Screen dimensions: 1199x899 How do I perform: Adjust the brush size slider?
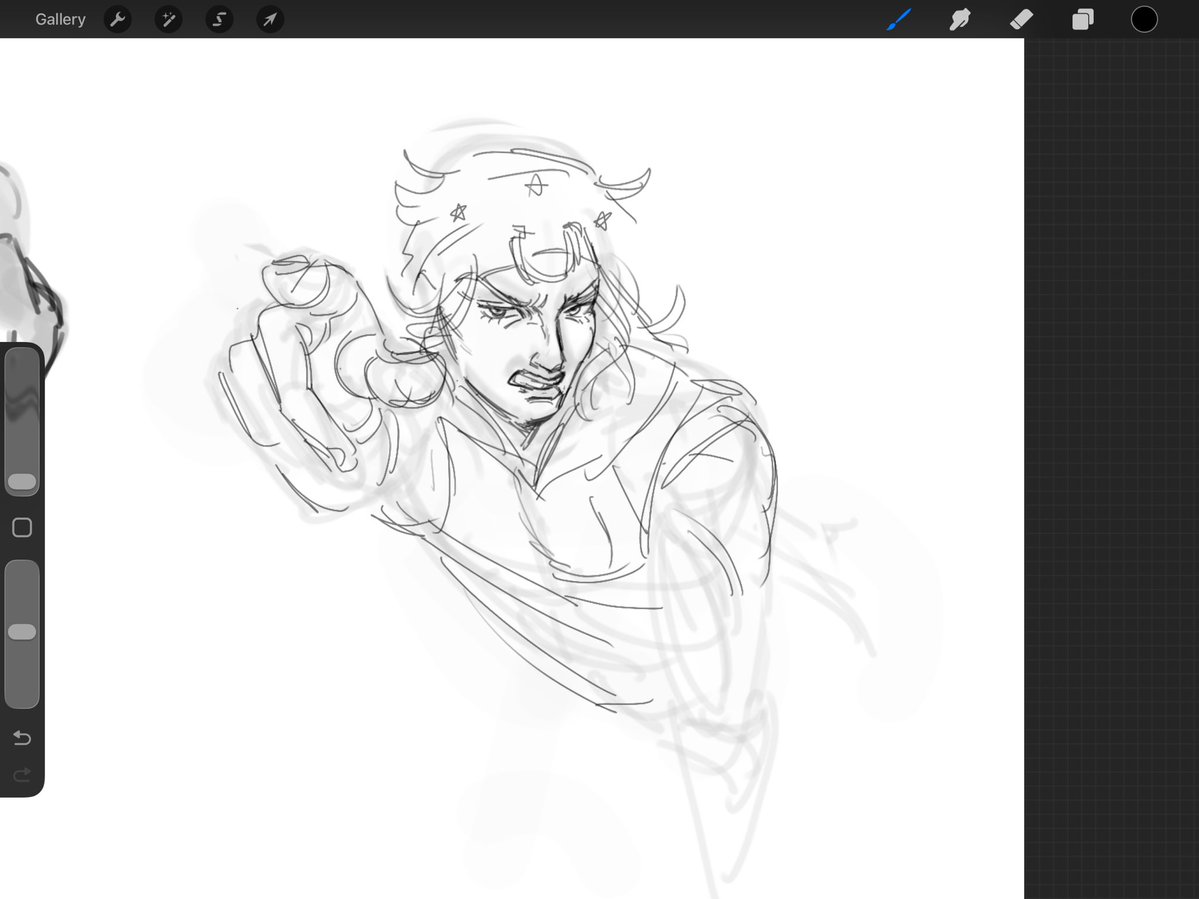(22, 422)
